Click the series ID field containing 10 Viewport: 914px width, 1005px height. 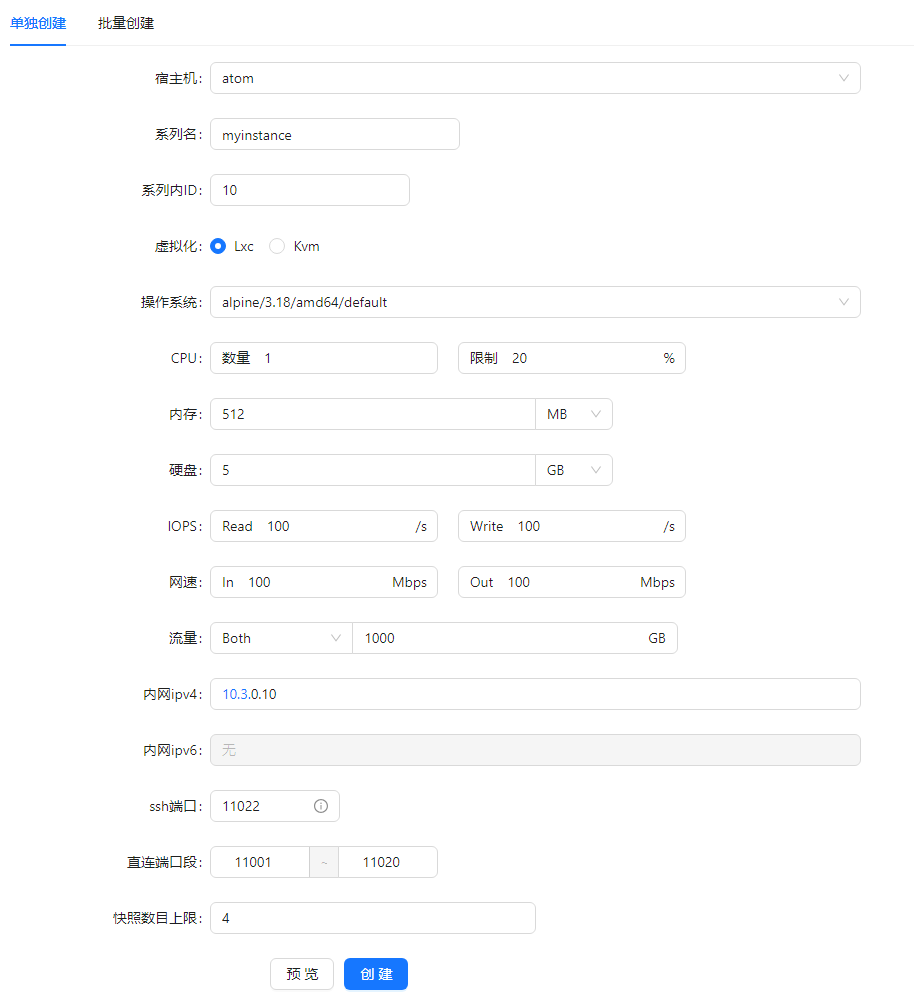[x=310, y=190]
